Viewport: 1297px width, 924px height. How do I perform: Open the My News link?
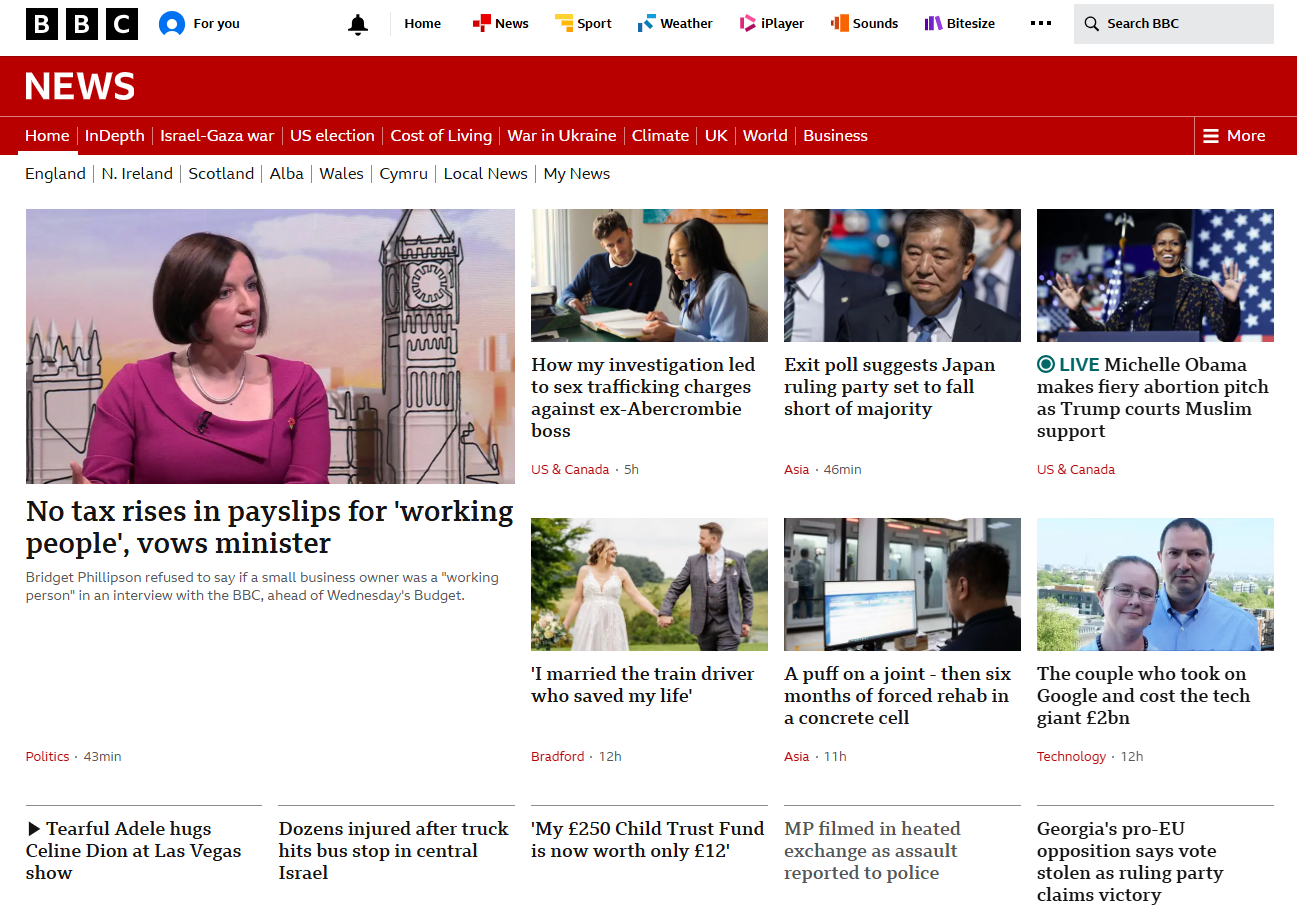coord(576,174)
